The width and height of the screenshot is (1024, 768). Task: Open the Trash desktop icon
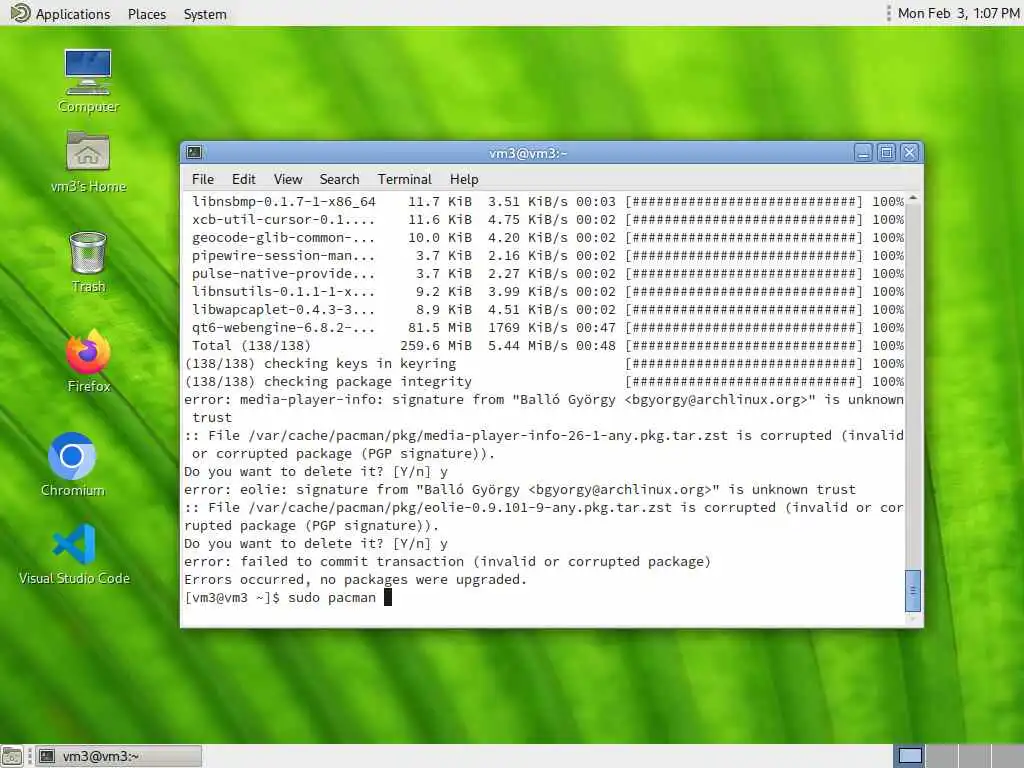click(88, 262)
